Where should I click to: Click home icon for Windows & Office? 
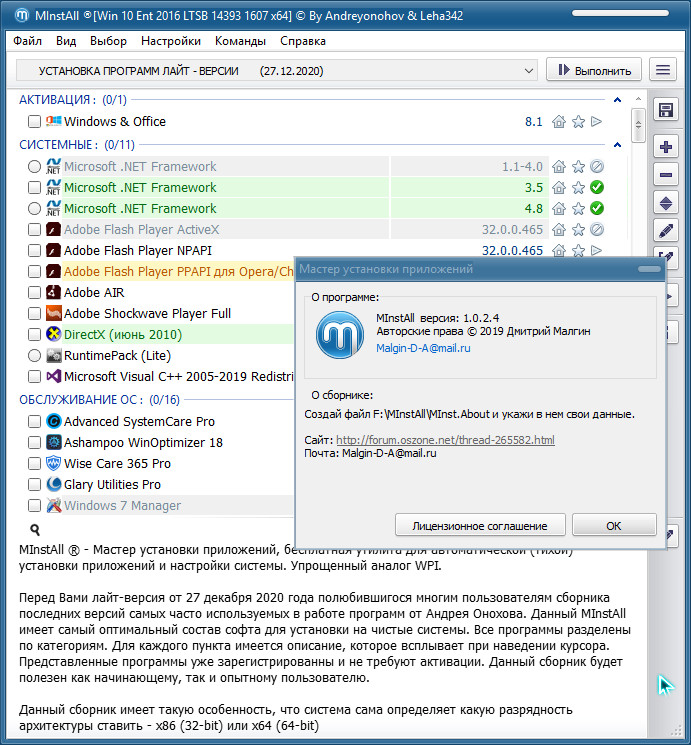[559, 122]
